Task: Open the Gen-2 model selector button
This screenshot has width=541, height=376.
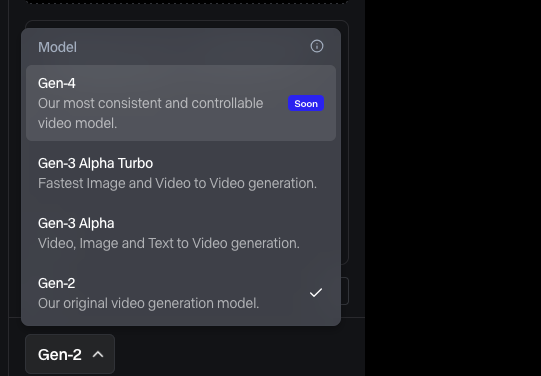Action: click(x=70, y=354)
